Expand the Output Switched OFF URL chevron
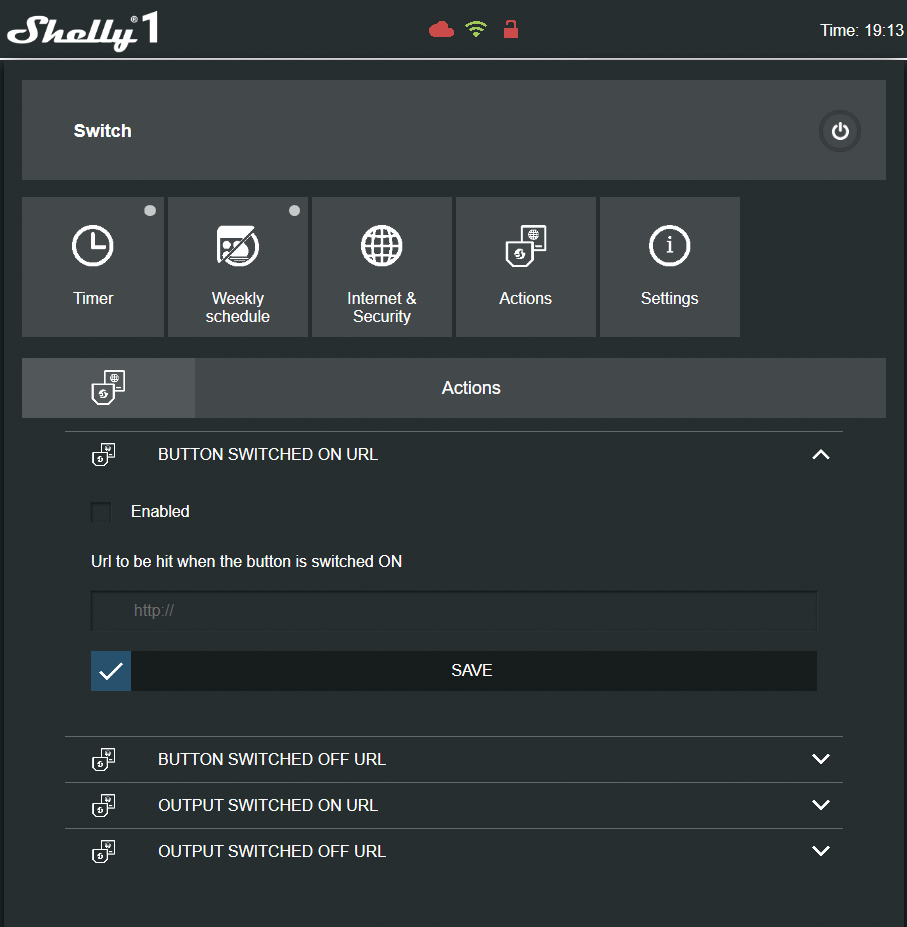 click(821, 851)
